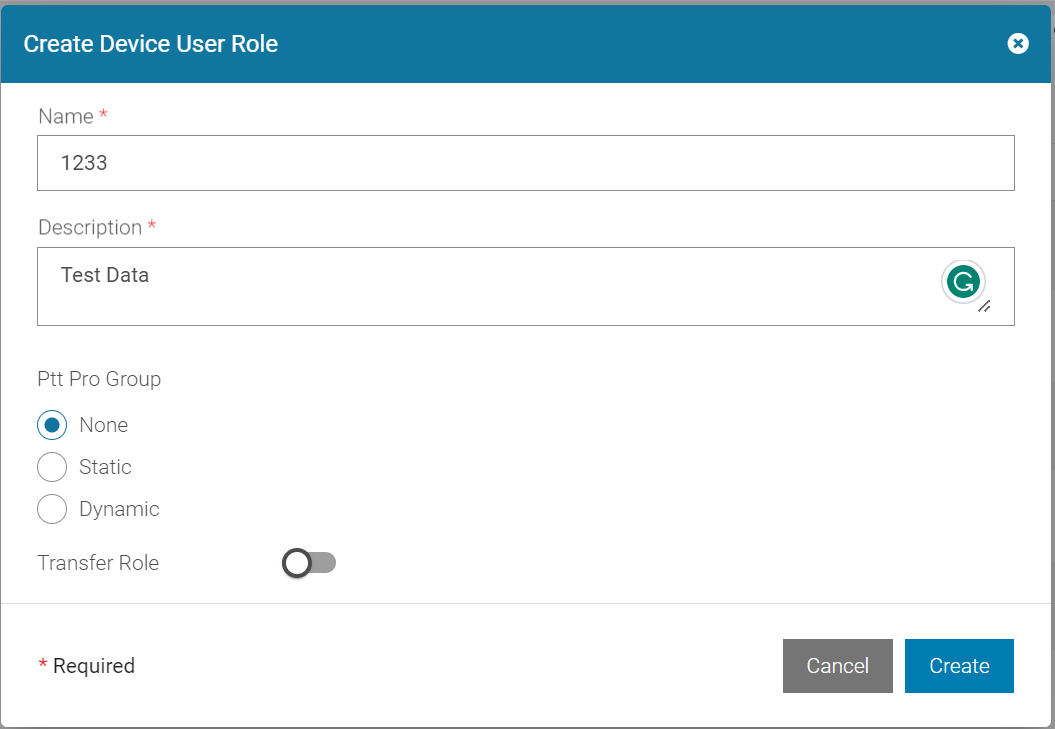Viewport: 1055px width, 729px height.
Task: Click the Cancel button
Action: coord(837,665)
